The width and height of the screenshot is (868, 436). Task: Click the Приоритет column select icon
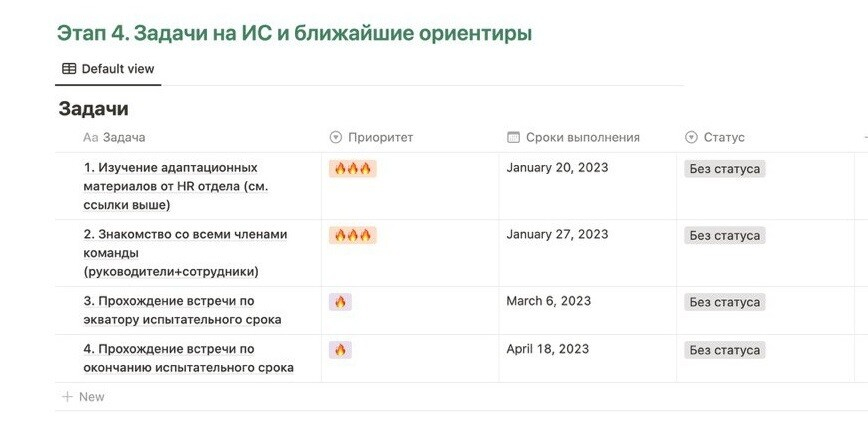pyautogui.click(x=335, y=137)
